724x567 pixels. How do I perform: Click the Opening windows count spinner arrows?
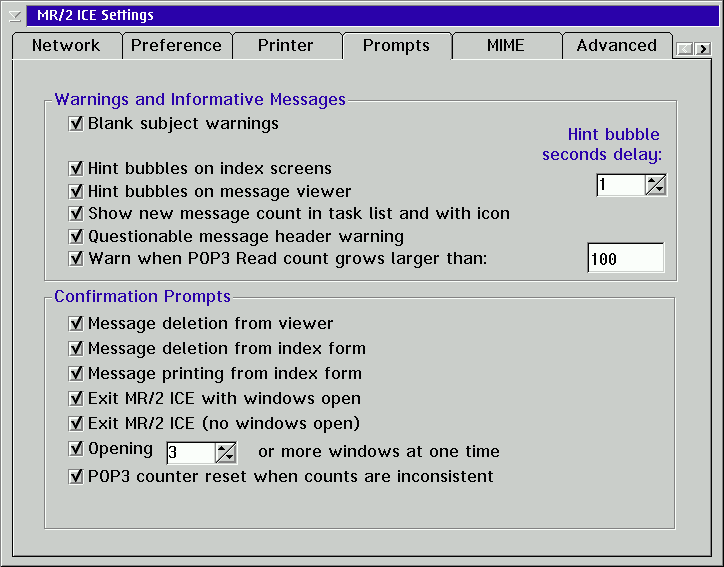[226, 452]
